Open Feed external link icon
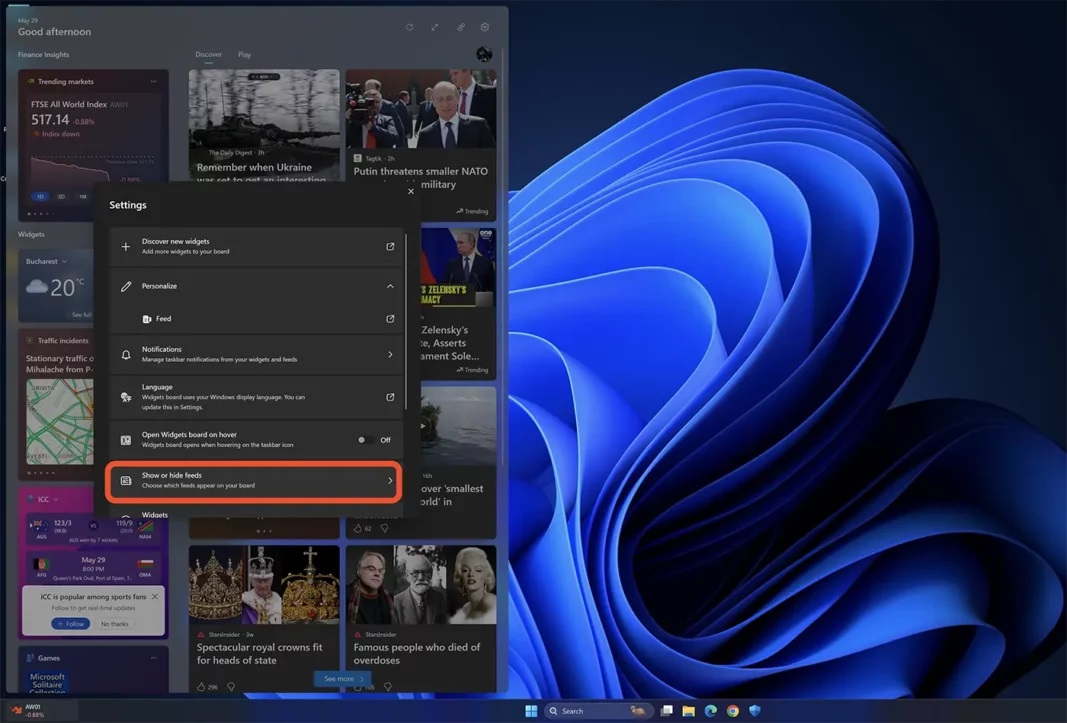This screenshot has width=1067, height=723. pyautogui.click(x=390, y=319)
